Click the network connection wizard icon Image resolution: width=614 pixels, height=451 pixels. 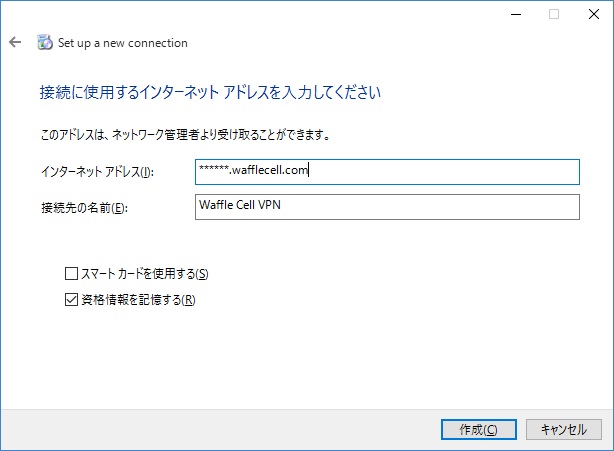tap(44, 42)
